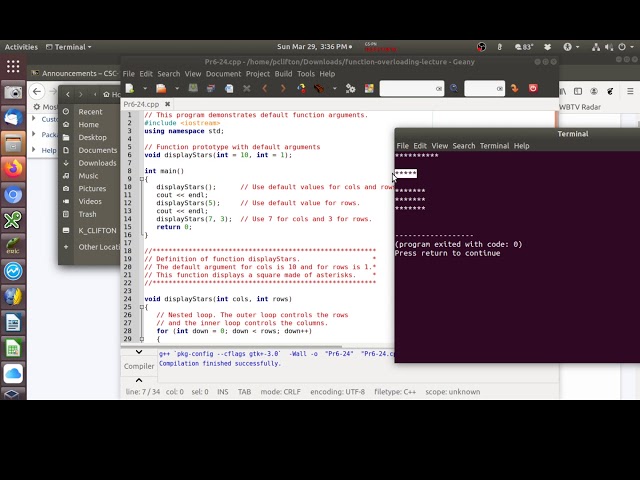This screenshot has height=480, width=640.
Task: Click the up chevron below the Compiler tab
Action: pyautogui.click(x=139, y=380)
